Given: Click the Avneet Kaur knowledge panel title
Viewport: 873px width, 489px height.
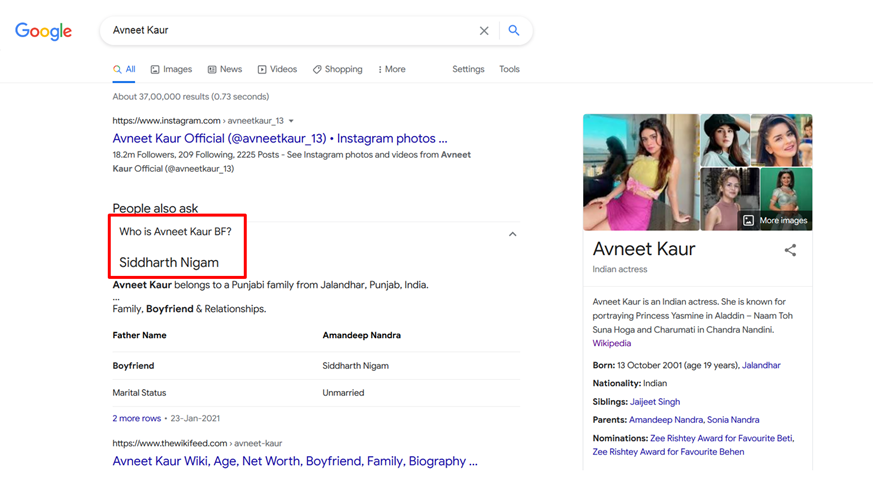Looking at the screenshot, I should [x=644, y=249].
